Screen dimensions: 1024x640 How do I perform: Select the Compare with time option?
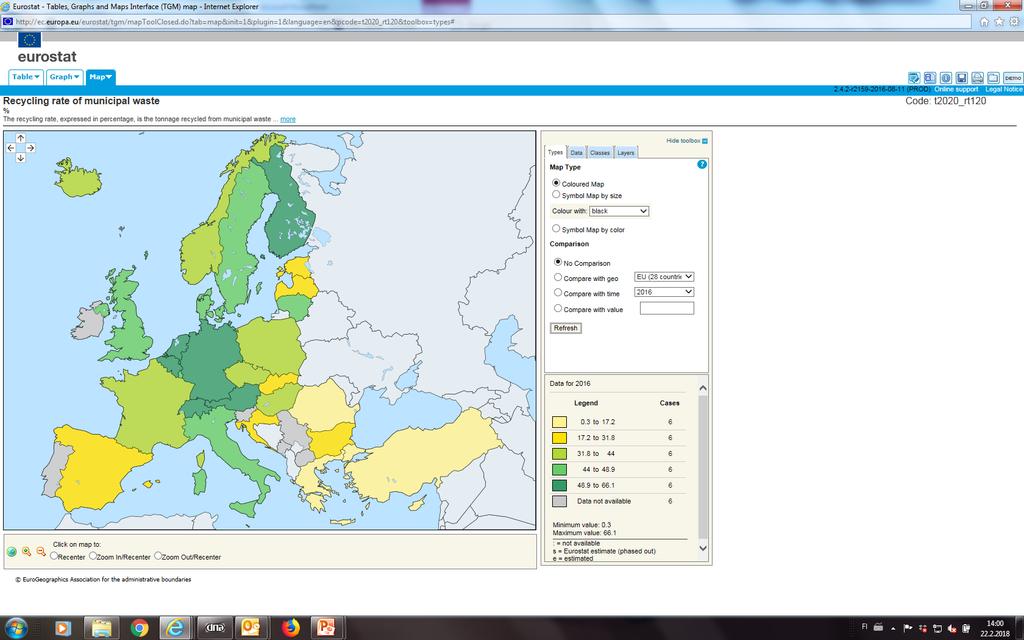(x=558, y=293)
